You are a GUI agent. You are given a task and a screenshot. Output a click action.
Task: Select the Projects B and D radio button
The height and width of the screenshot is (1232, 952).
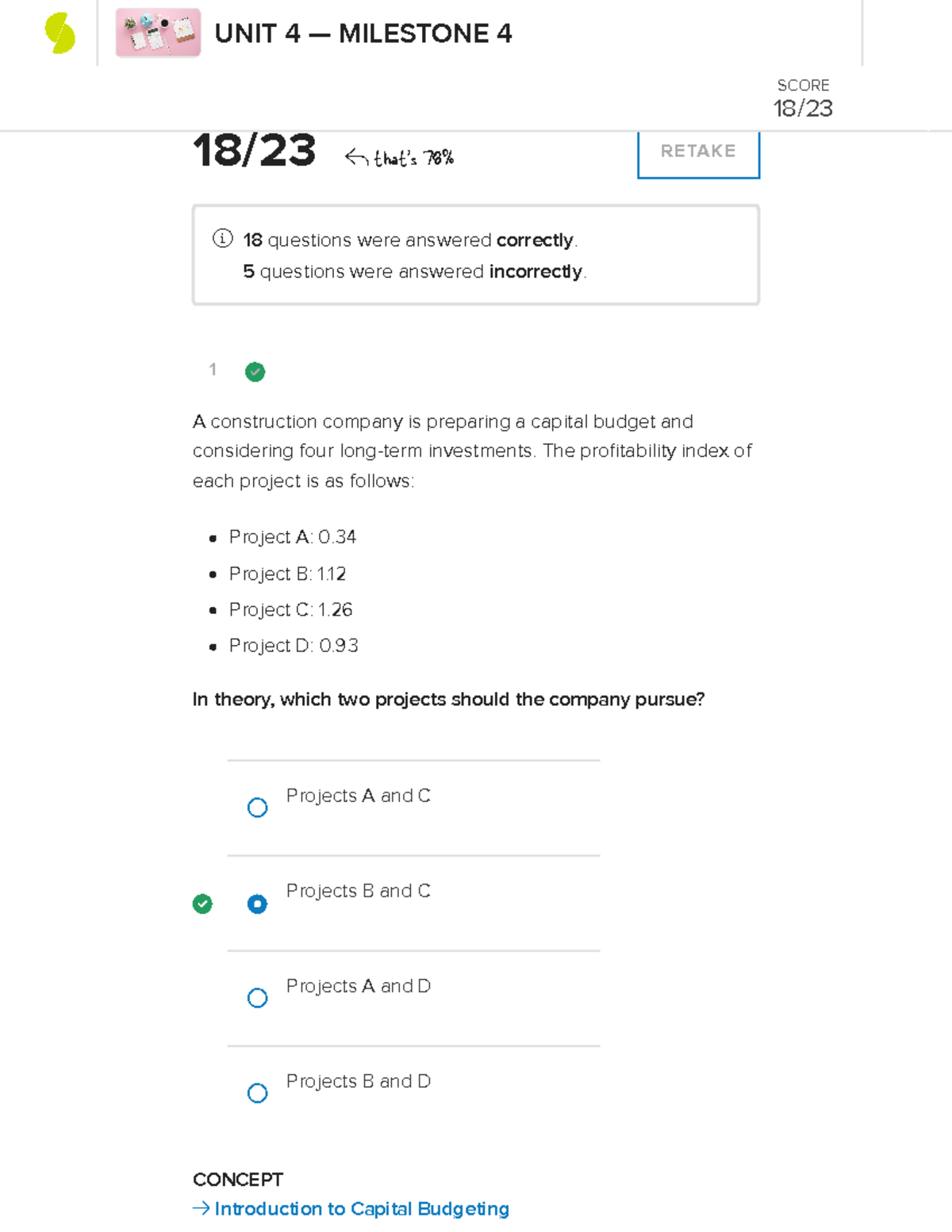[257, 1093]
